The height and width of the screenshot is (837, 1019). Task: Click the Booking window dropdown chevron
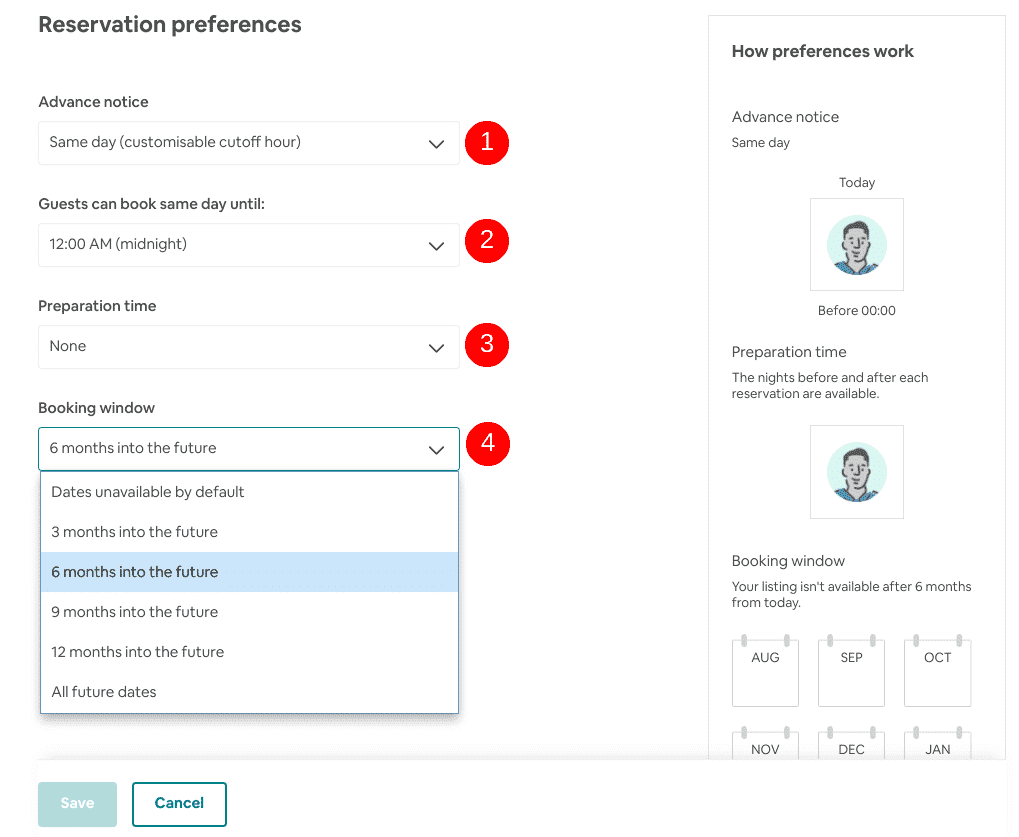(436, 448)
